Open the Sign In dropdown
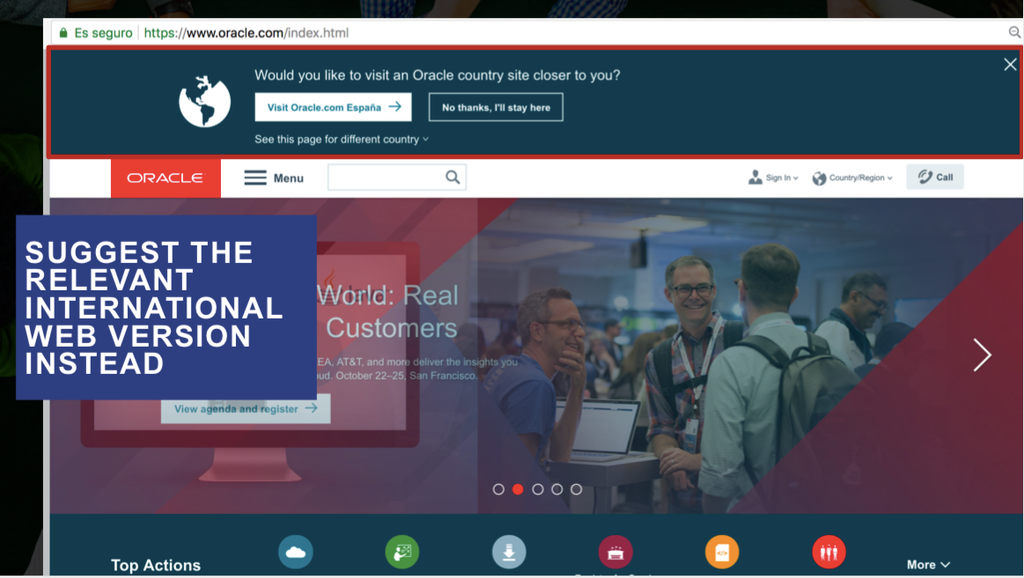The image size is (1024, 578). [773, 178]
